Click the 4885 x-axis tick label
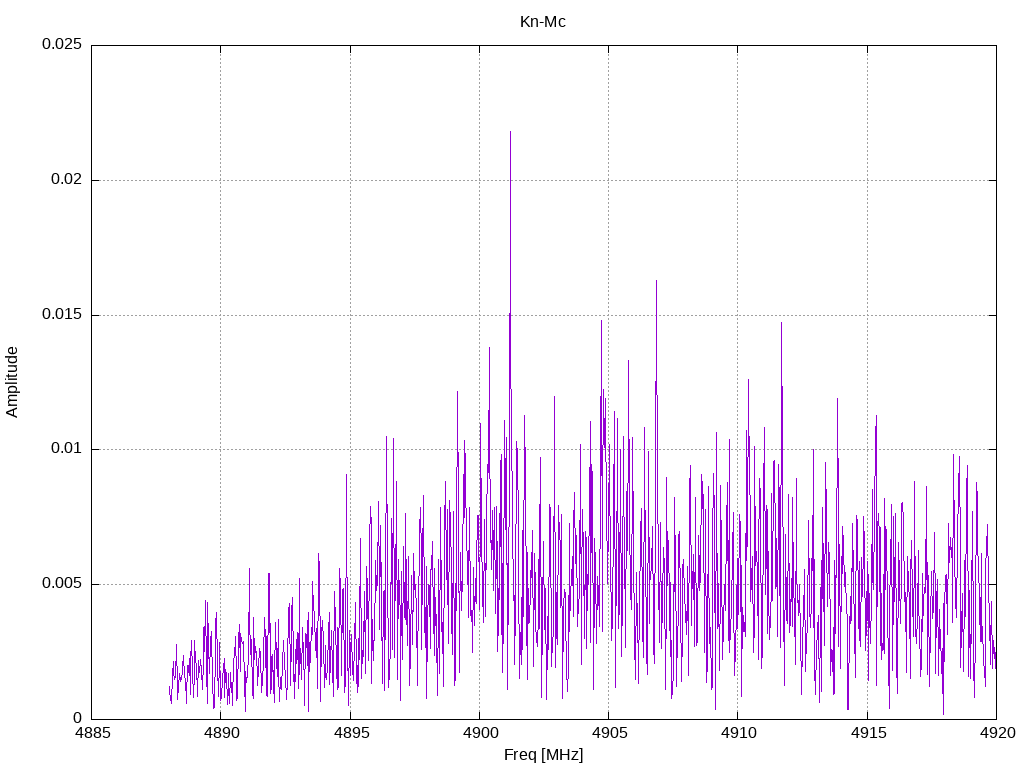 (92, 734)
